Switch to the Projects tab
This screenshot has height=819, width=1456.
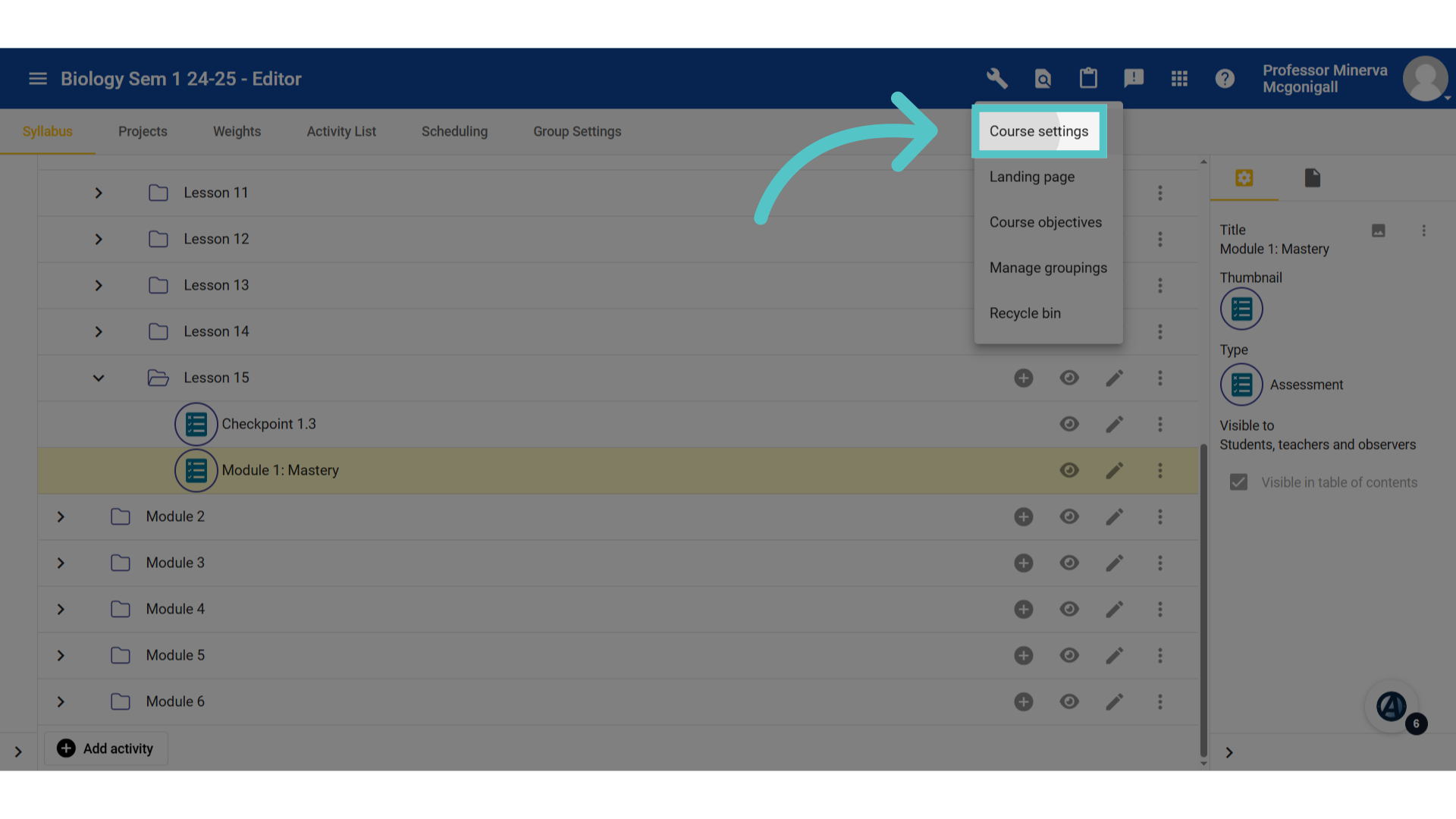coord(143,131)
